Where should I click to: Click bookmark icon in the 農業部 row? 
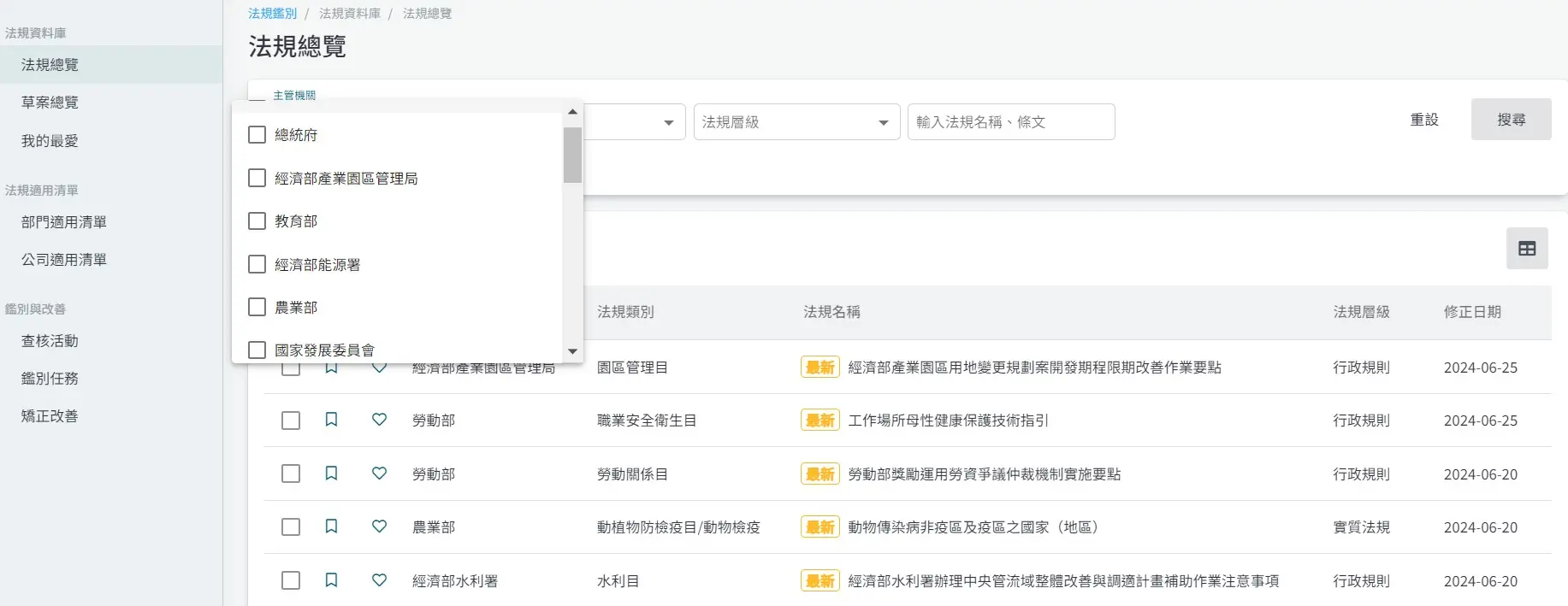331,527
